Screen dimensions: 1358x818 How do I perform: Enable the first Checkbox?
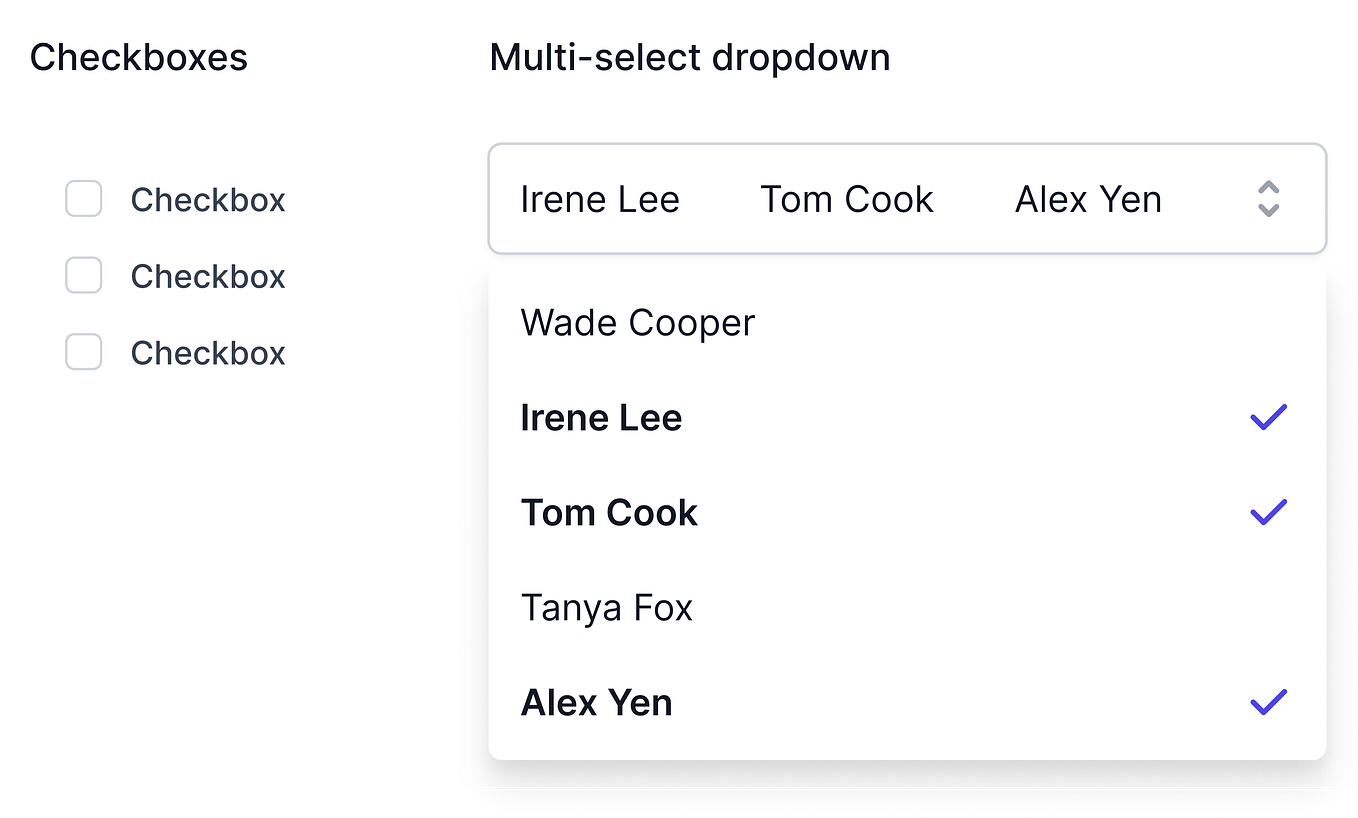83,199
